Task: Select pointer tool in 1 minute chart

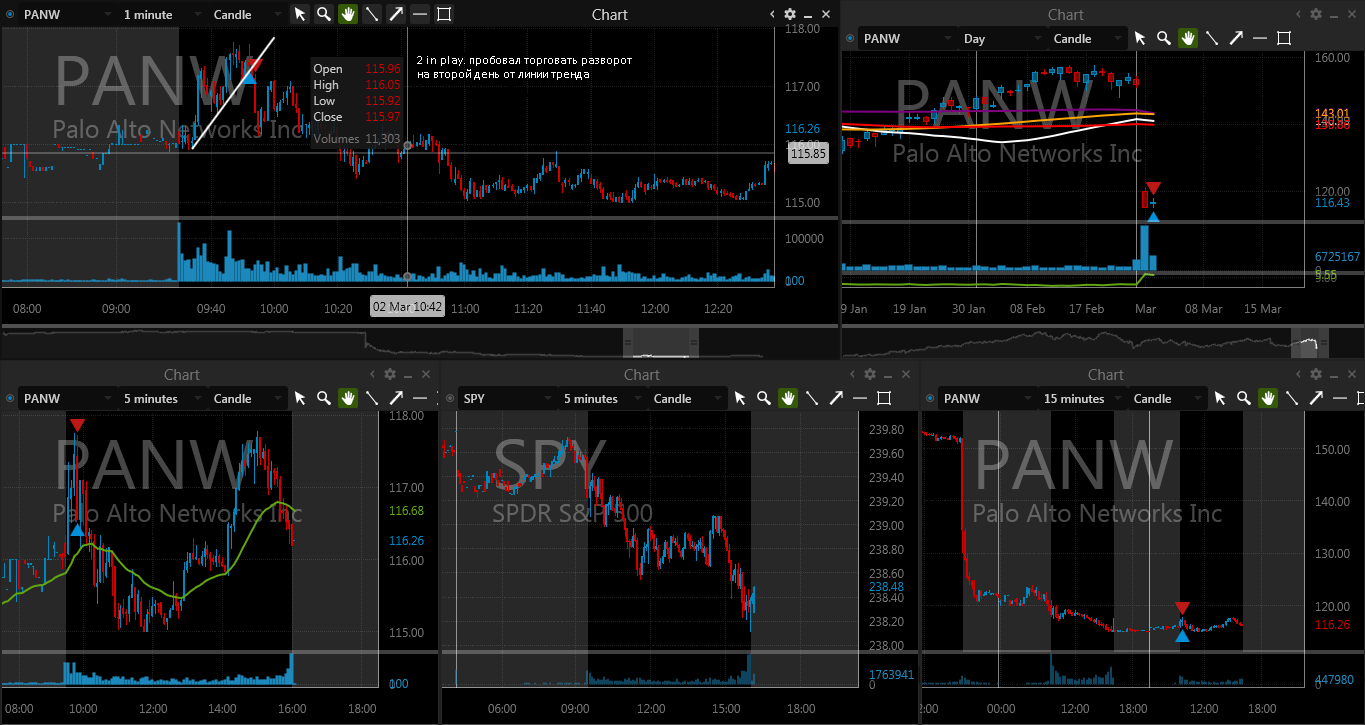Action: click(300, 14)
